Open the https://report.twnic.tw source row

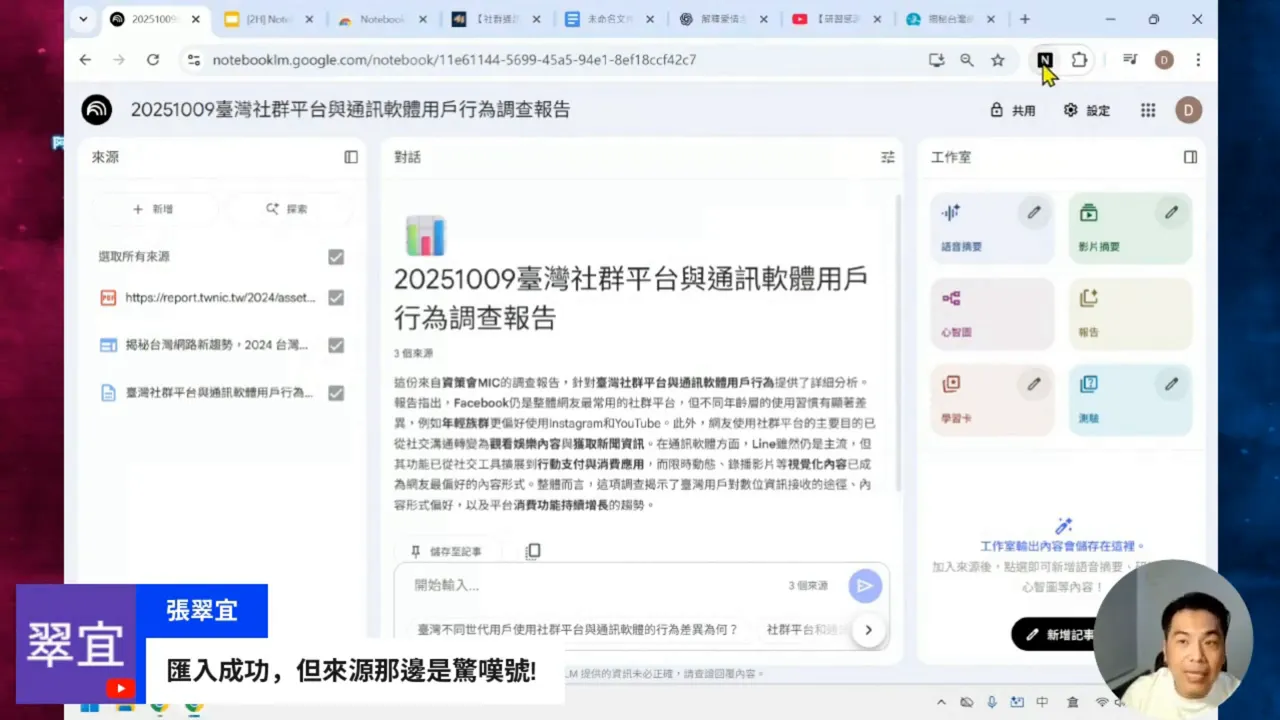[222, 297]
